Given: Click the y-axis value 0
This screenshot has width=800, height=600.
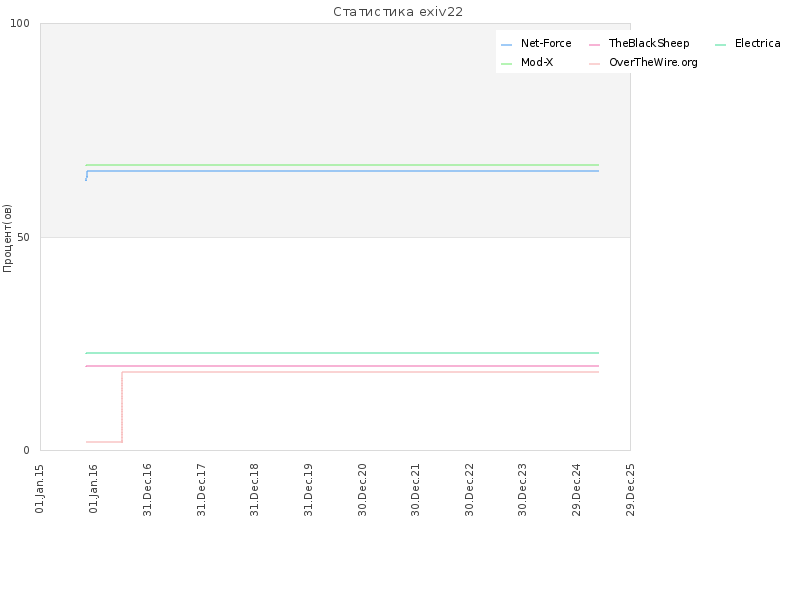Looking at the screenshot, I should click(x=27, y=451).
